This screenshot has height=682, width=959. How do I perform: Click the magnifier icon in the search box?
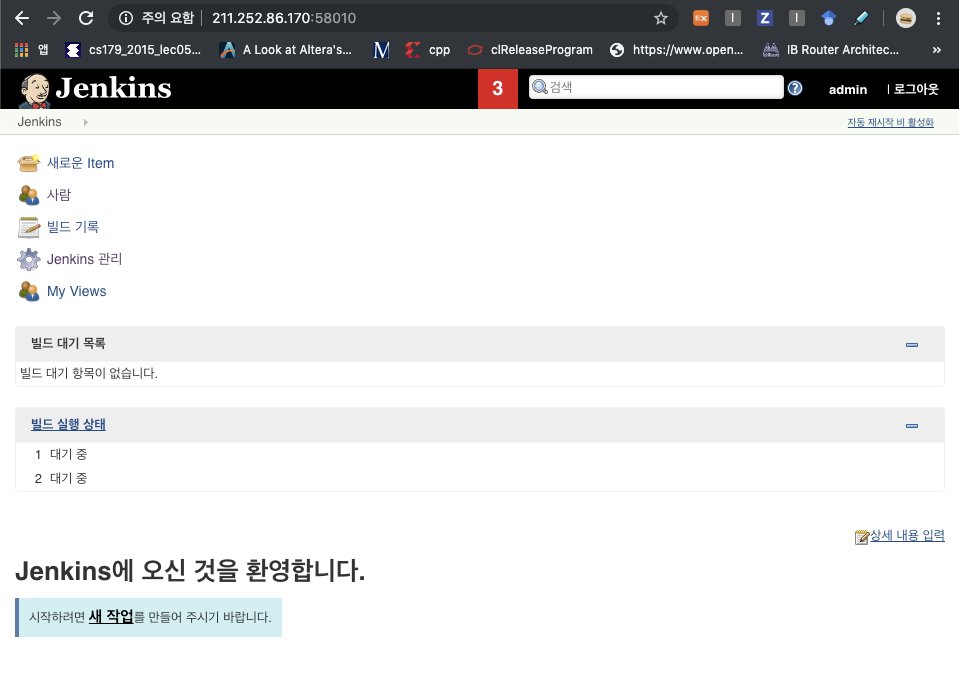539,87
